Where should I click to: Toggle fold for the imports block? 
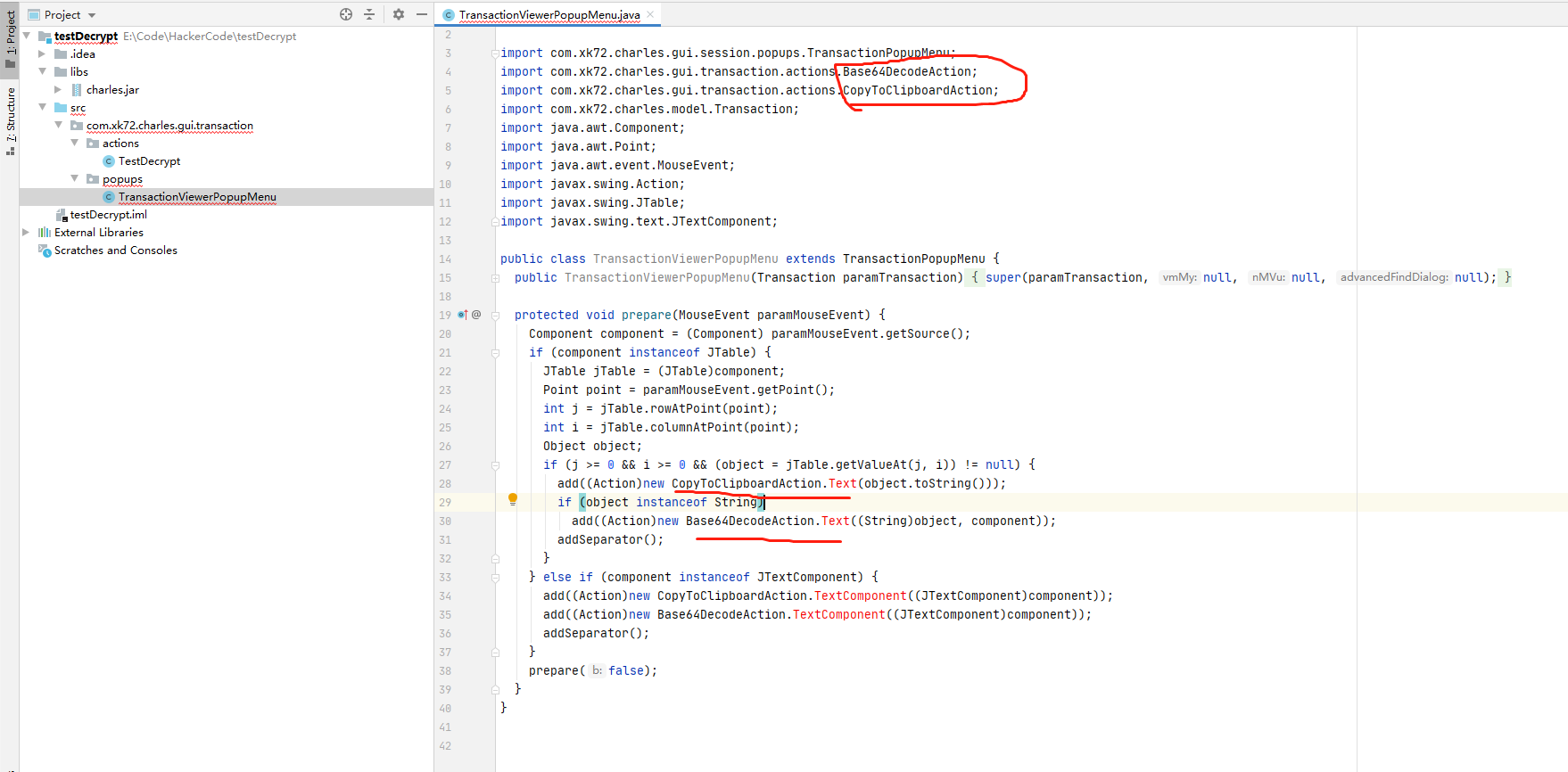(x=495, y=53)
